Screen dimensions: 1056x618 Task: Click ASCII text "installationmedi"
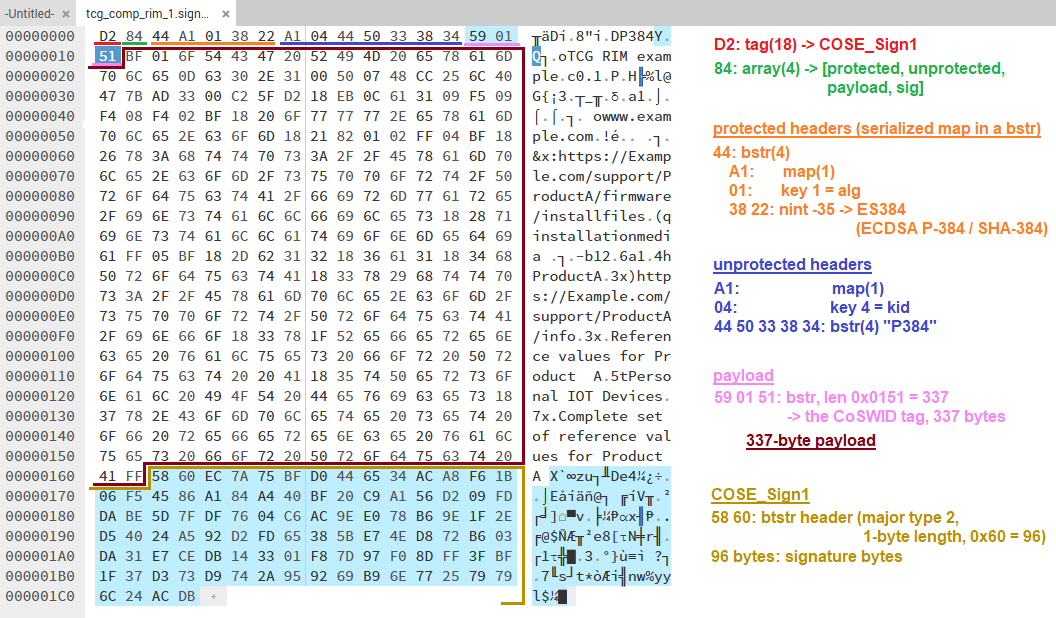601,236
